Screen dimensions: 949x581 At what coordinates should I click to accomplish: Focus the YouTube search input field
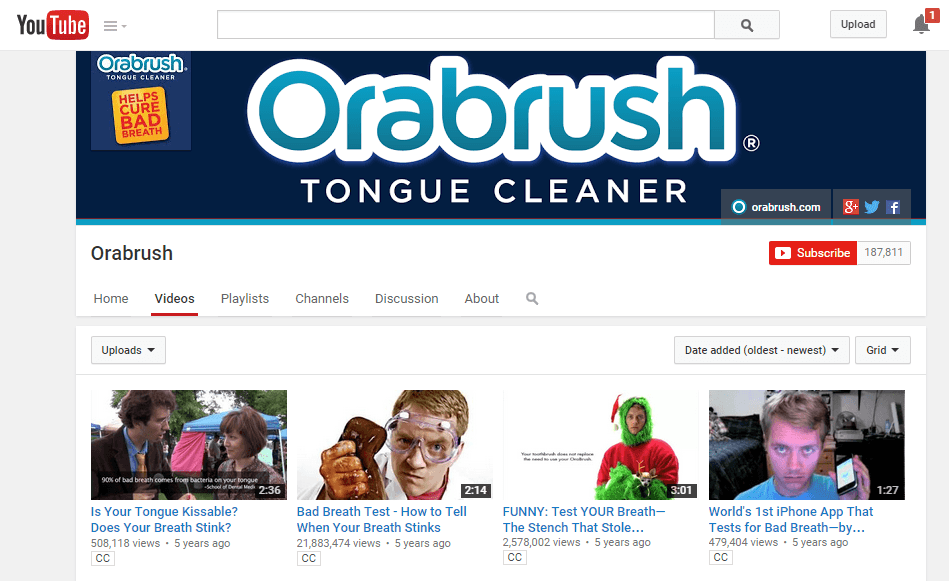coord(466,25)
